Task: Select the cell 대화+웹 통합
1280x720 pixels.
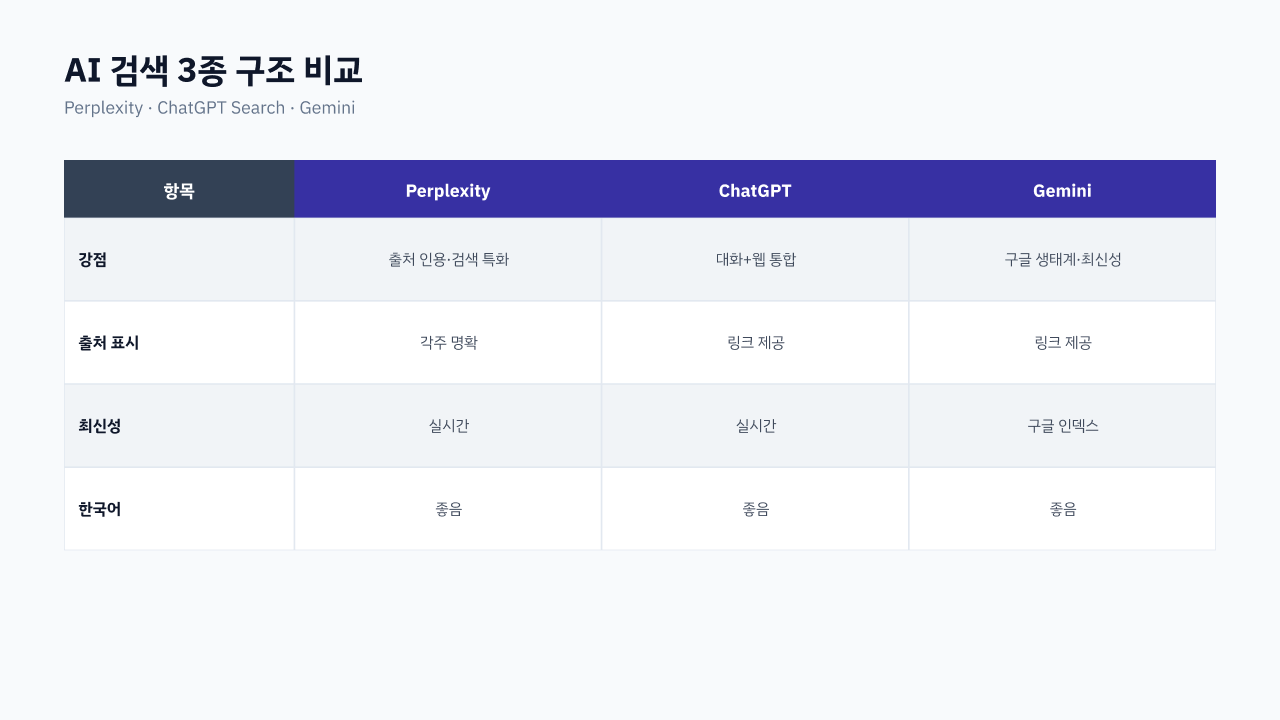Action: (x=755, y=259)
